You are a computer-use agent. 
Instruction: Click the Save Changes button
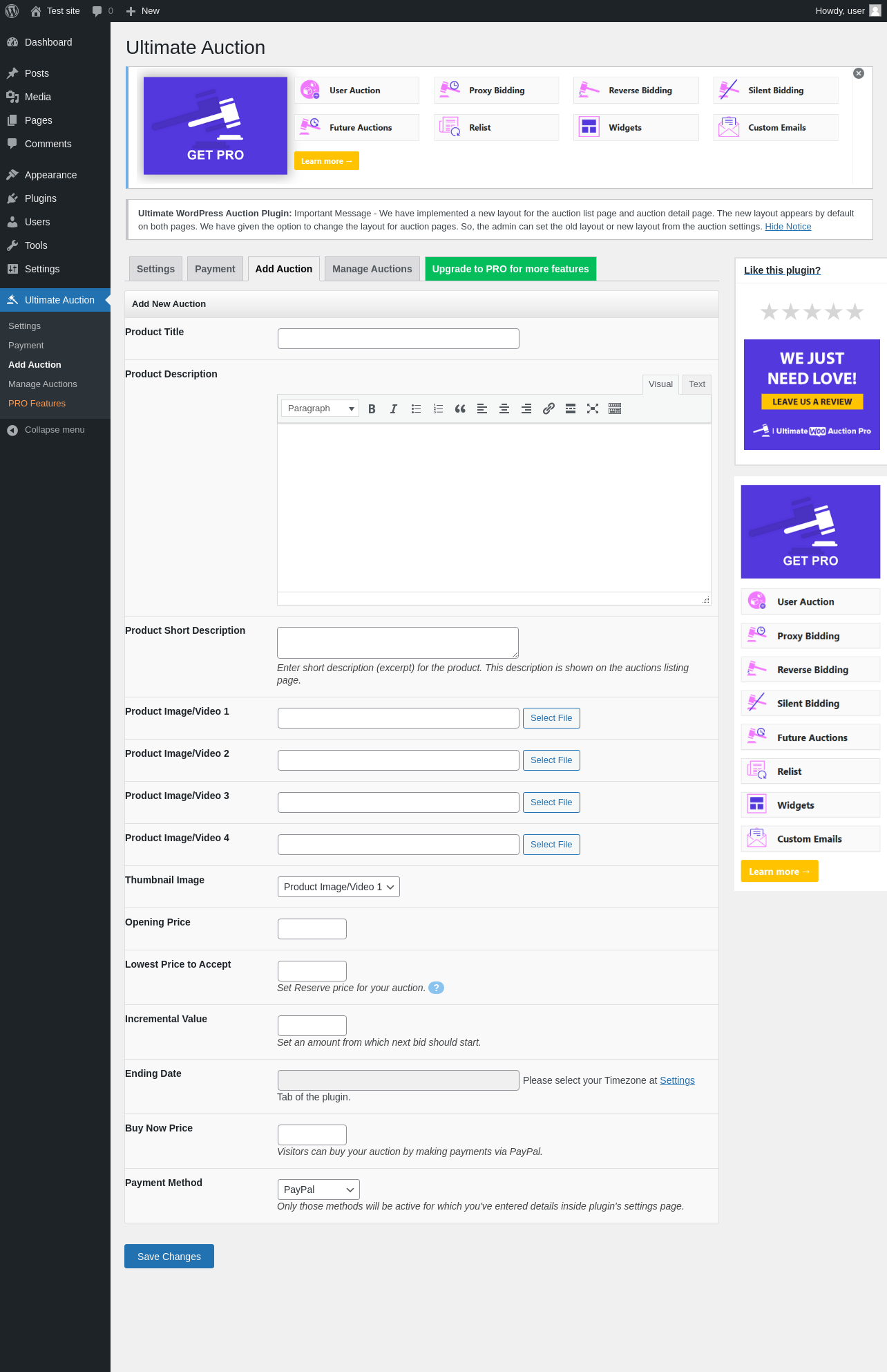tap(169, 1257)
